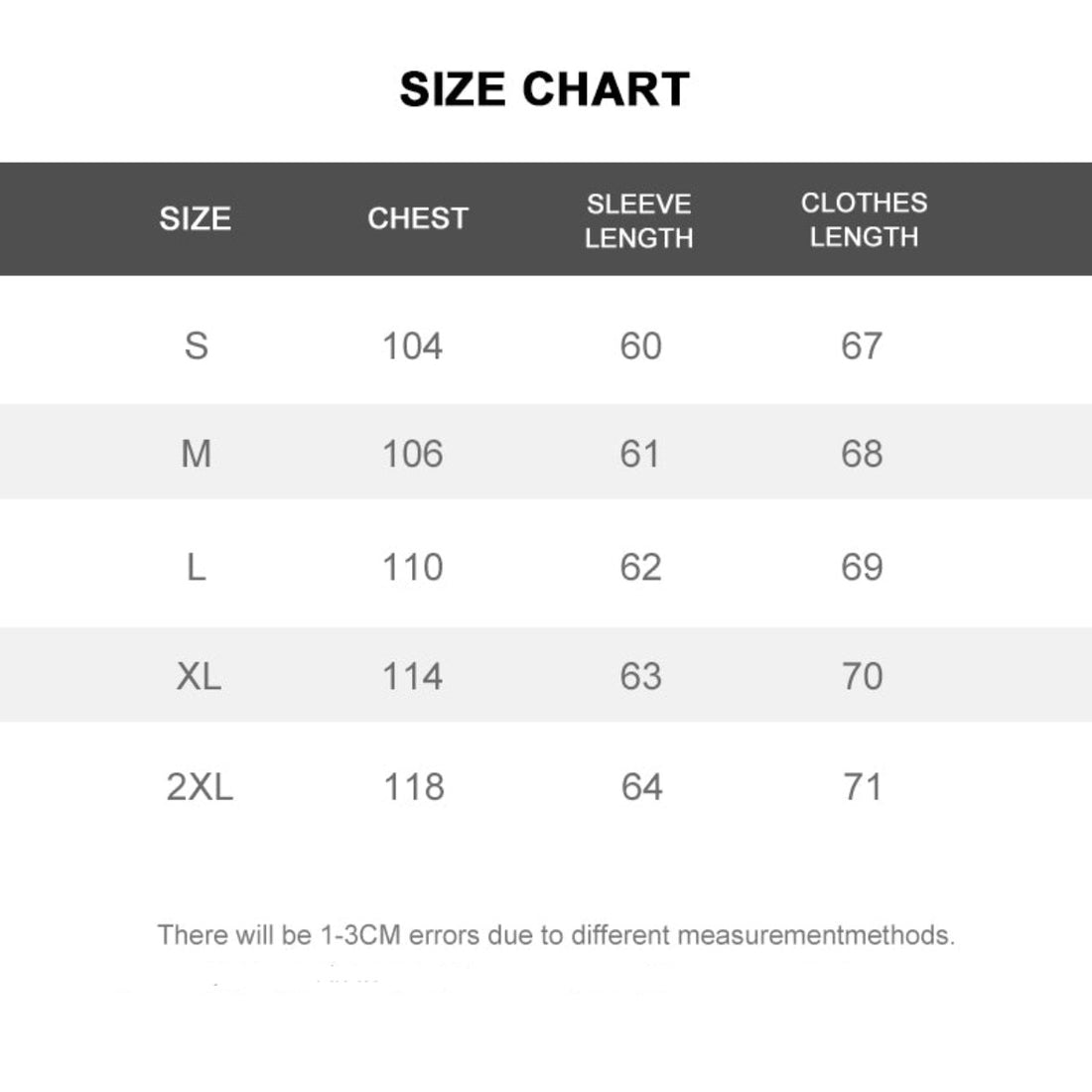The width and height of the screenshot is (1092, 1092).
Task: Click chest value 118 for size 2XL
Action: click(413, 787)
